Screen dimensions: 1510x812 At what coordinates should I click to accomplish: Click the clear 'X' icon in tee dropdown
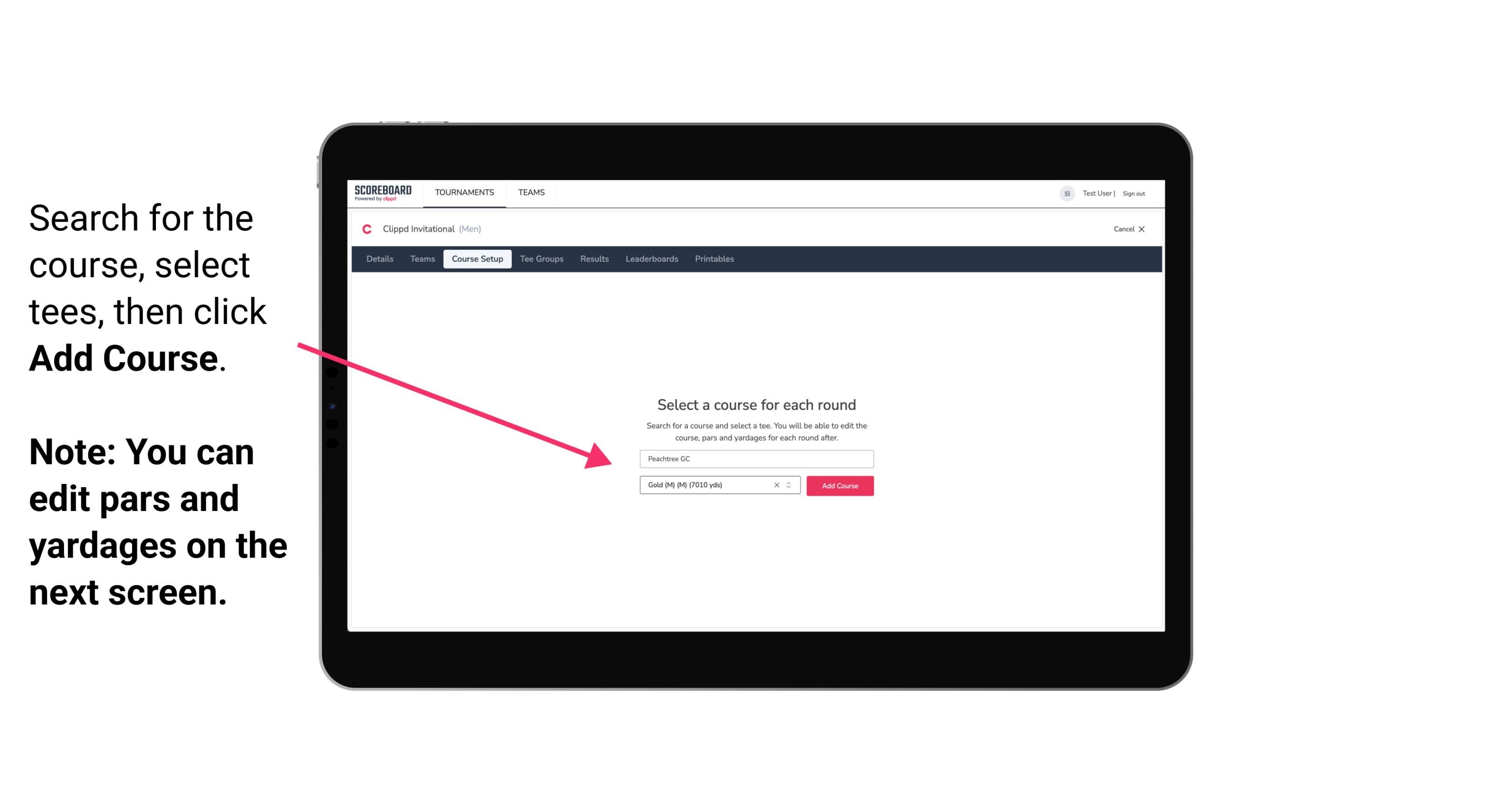click(x=776, y=486)
